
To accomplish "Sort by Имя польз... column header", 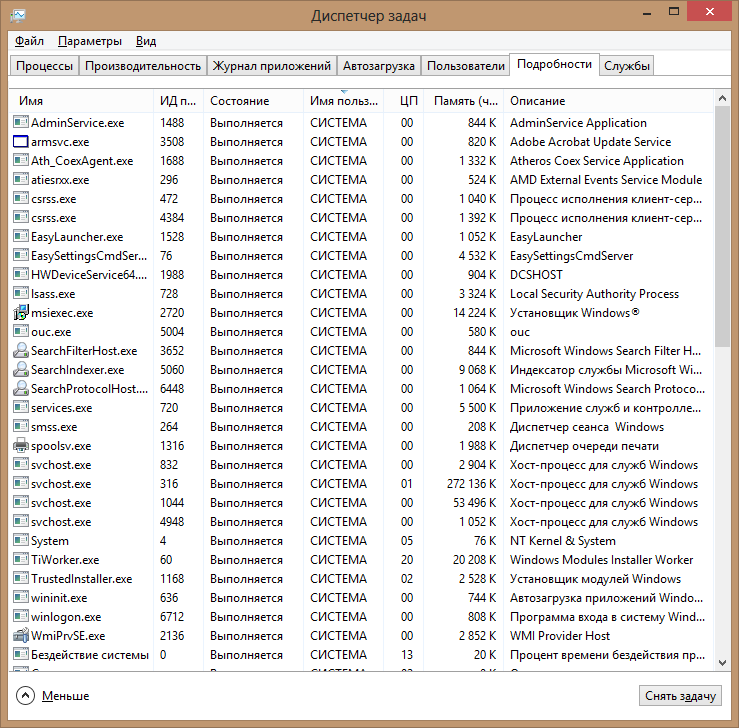I will click(344, 101).
